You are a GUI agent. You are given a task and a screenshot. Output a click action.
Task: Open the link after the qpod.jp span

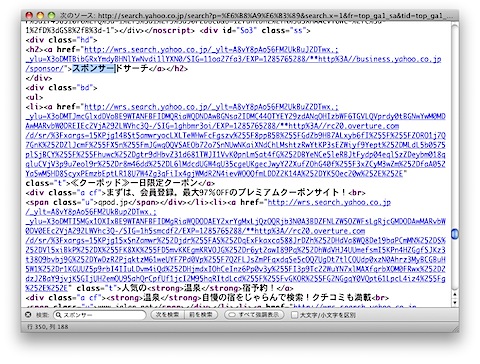tap(236, 245)
